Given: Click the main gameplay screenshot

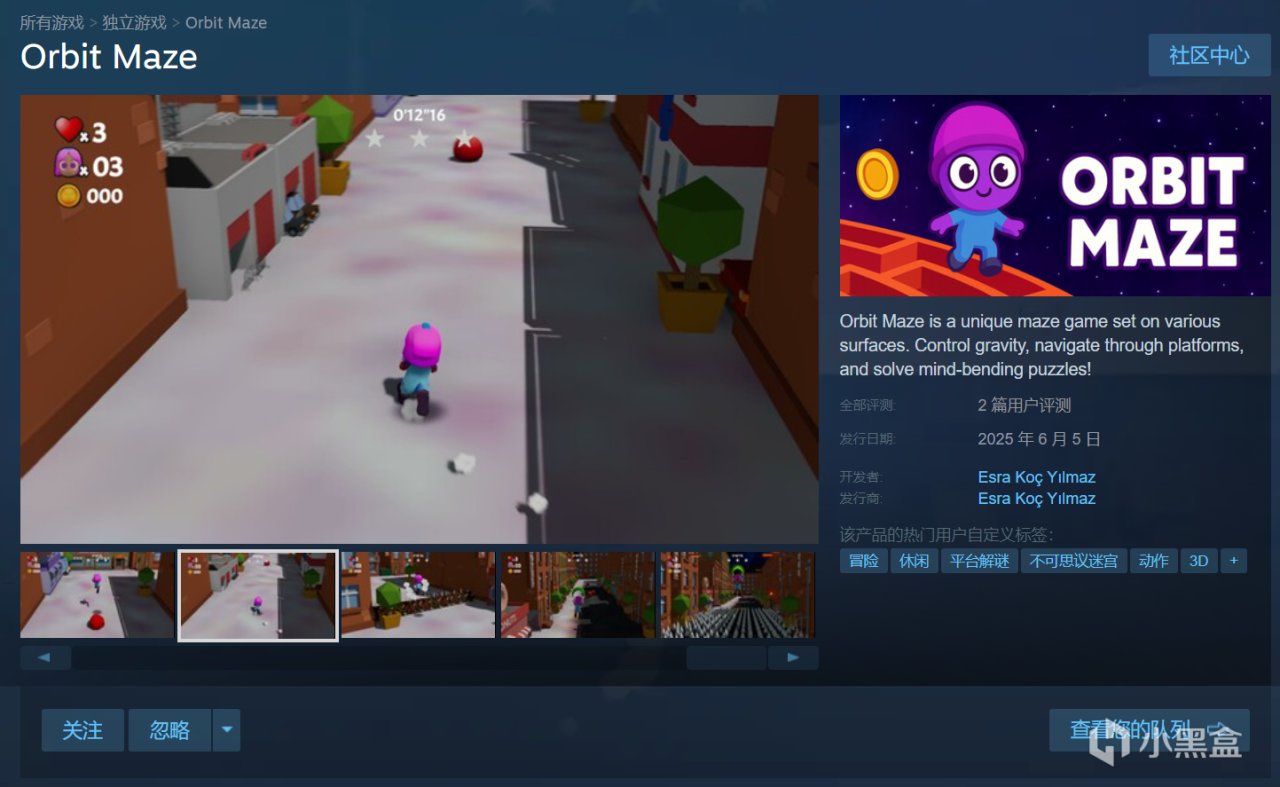Looking at the screenshot, I should (419, 319).
